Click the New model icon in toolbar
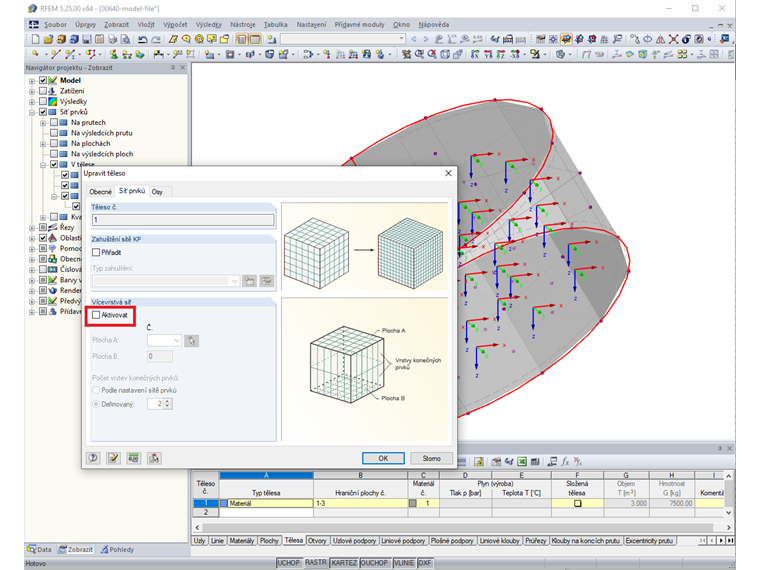760x570 pixels. [35, 39]
